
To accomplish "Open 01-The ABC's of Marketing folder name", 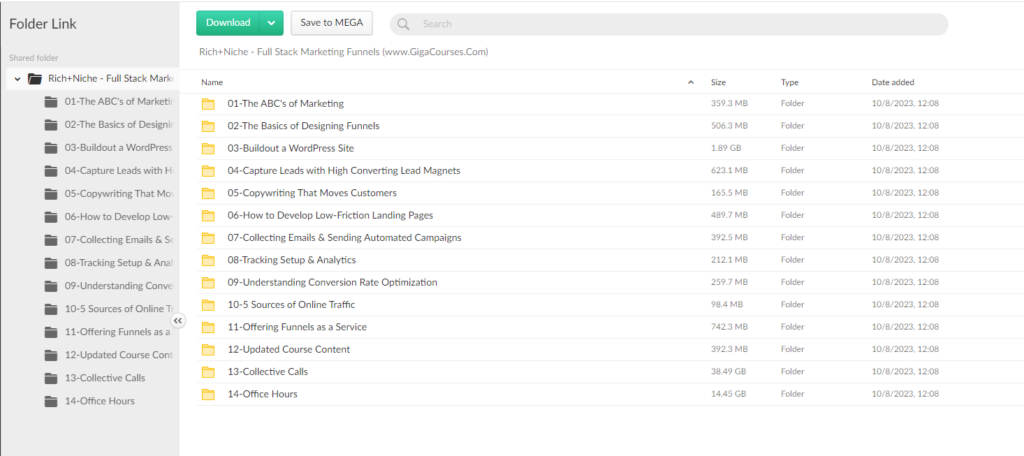I will pyautogui.click(x=285, y=103).
